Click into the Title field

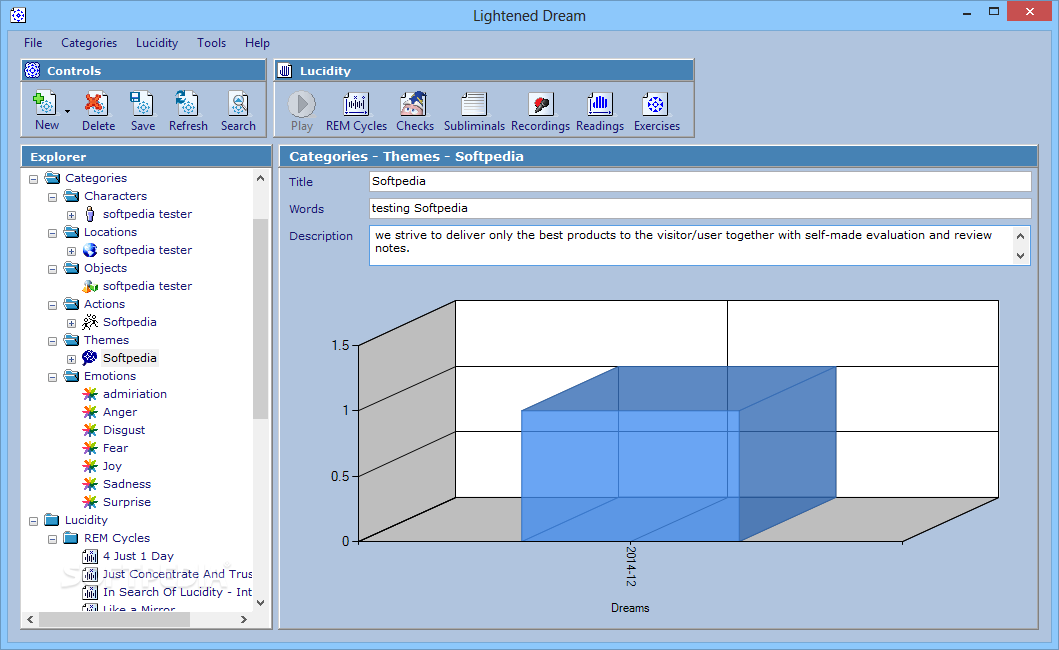(700, 181)
